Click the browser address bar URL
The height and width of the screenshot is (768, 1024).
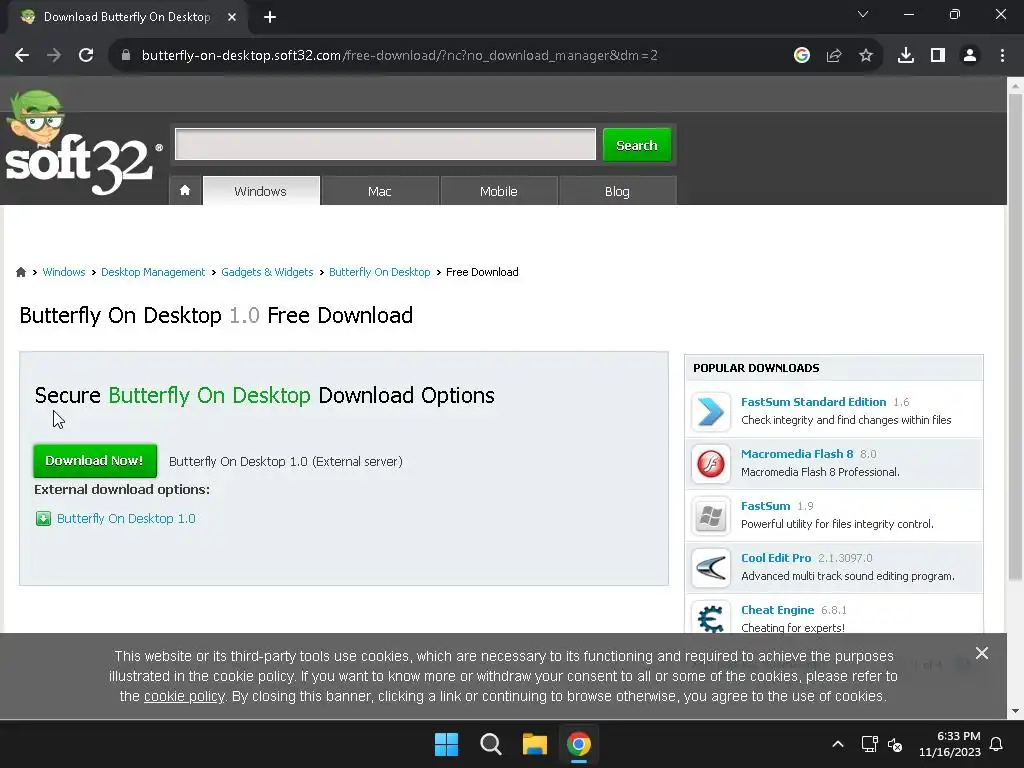(x=399, y=56)
